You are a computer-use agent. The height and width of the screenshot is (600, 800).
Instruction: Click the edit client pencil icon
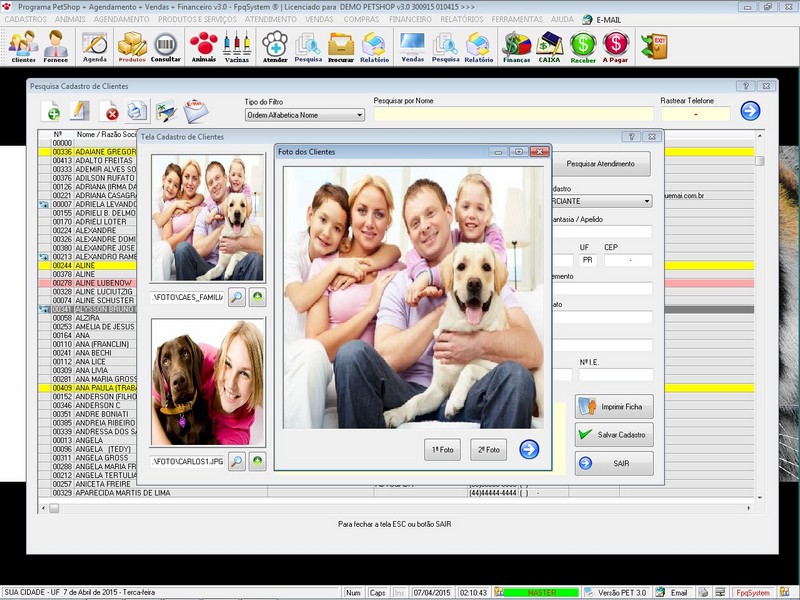[x=80, y=111]
